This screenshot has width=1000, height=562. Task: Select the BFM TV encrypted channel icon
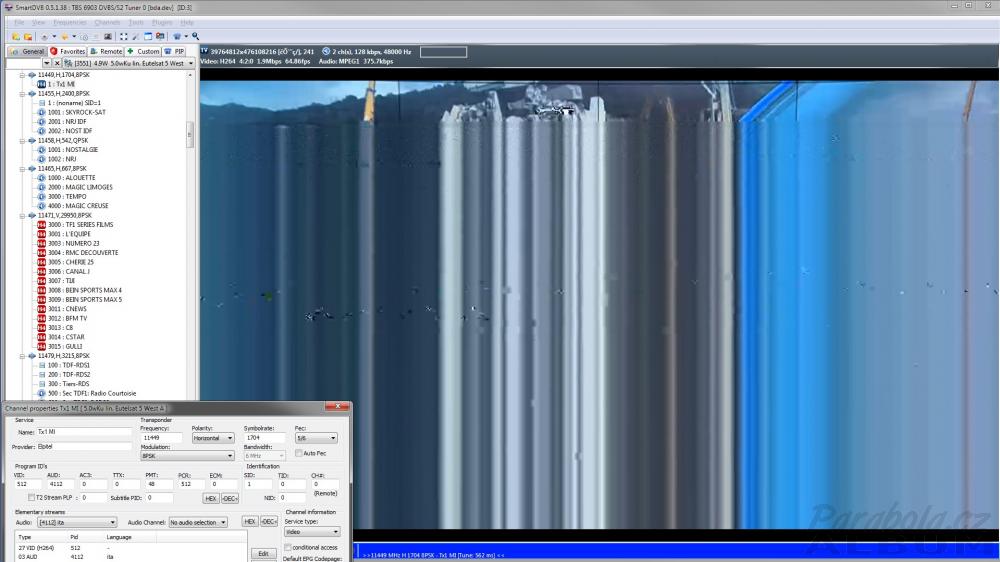pyautogui.click(x=41, y=318)
